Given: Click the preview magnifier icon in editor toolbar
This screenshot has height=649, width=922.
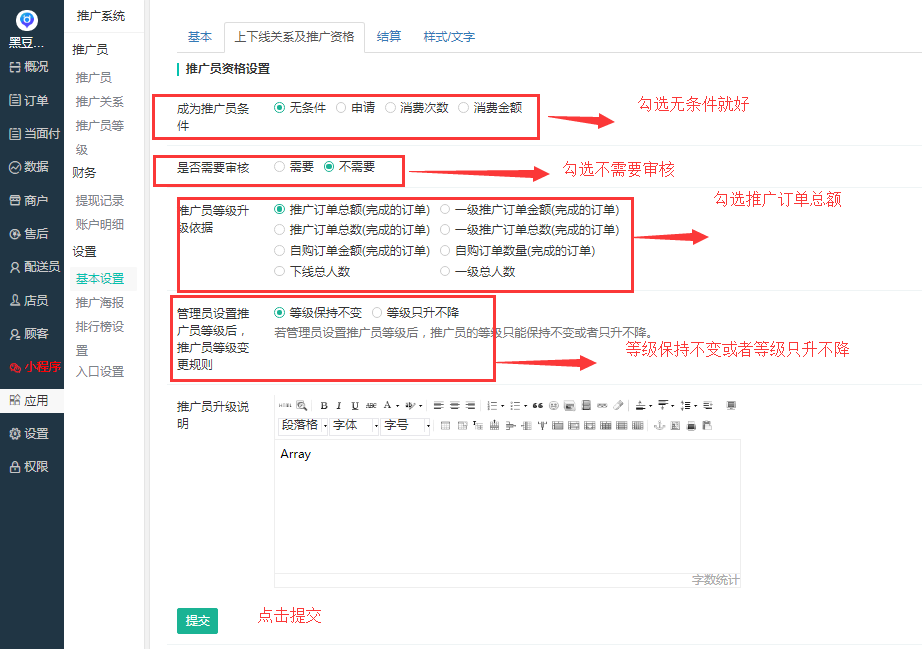Looking at the screenshot, I should click(x=302, y=406).
